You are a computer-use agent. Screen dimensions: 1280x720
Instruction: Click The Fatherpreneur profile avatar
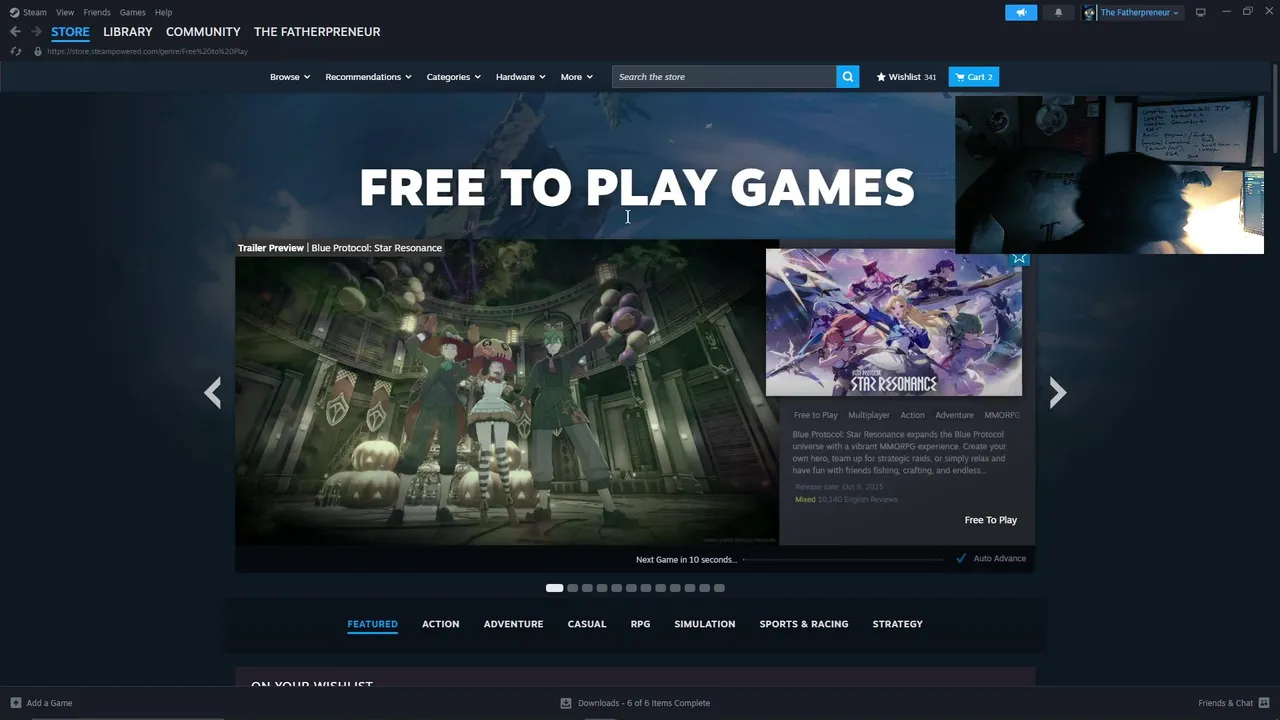(1089, 12)
